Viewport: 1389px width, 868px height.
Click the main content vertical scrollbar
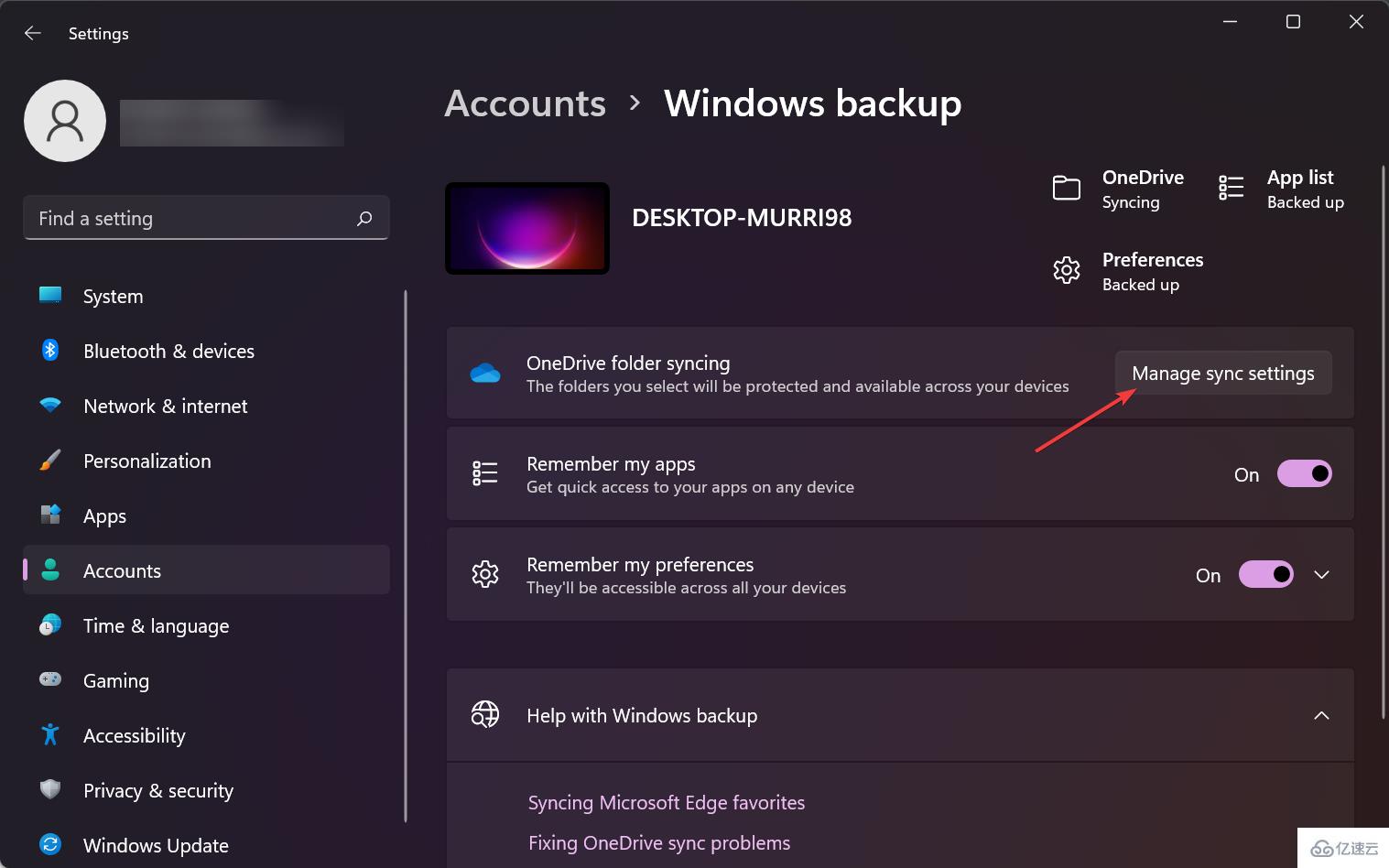click(x=1383, y=441)
